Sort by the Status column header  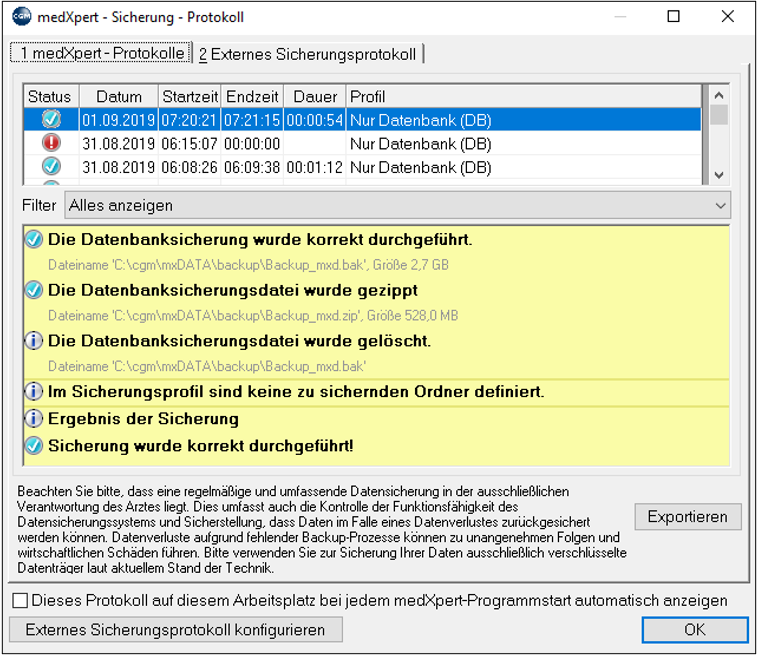pos(51,96)
